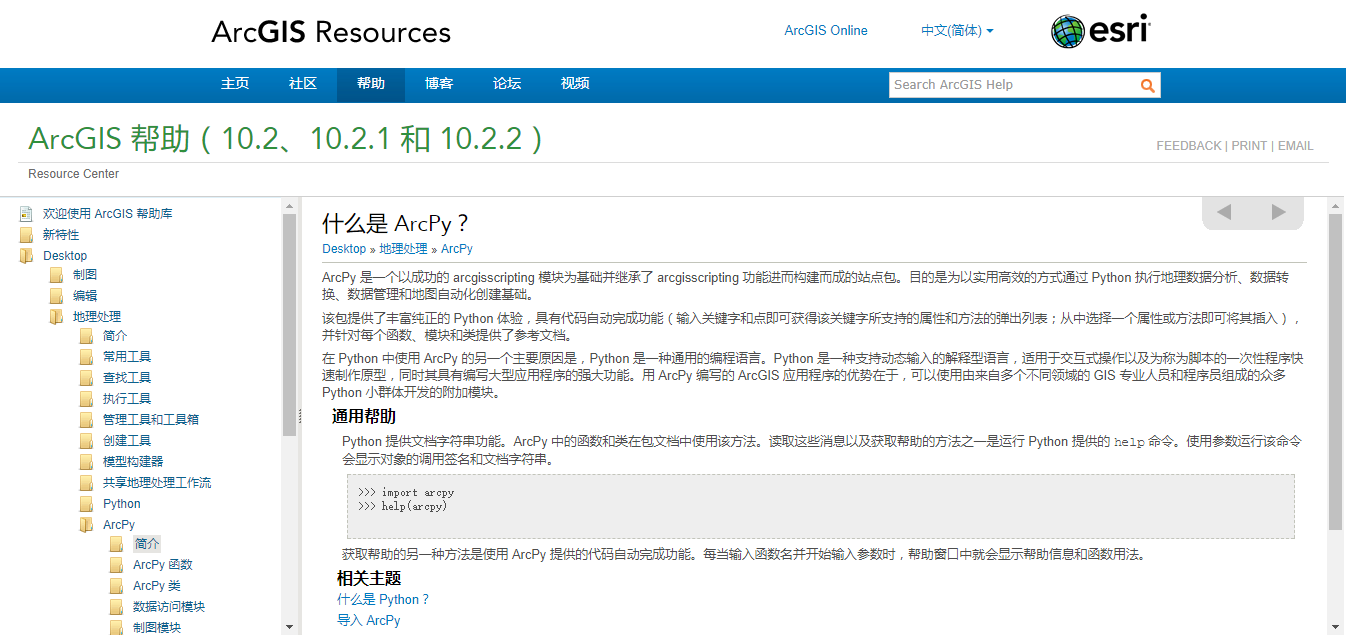The height and width of the screenshot is (635, 1346).
Task: Click the EMAIL link
Action: [x=1296, y=146]
